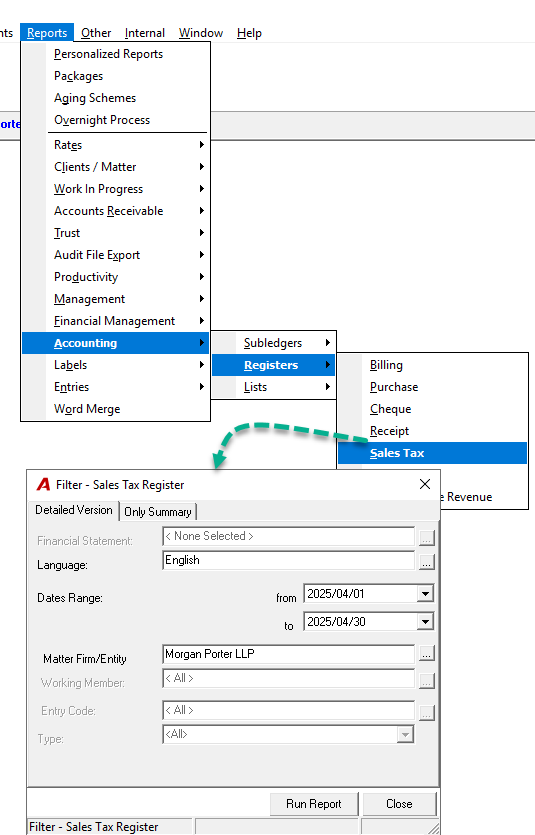Open the Financial Statement ellipsis button
535x835 pixels.
pos(426,538)
